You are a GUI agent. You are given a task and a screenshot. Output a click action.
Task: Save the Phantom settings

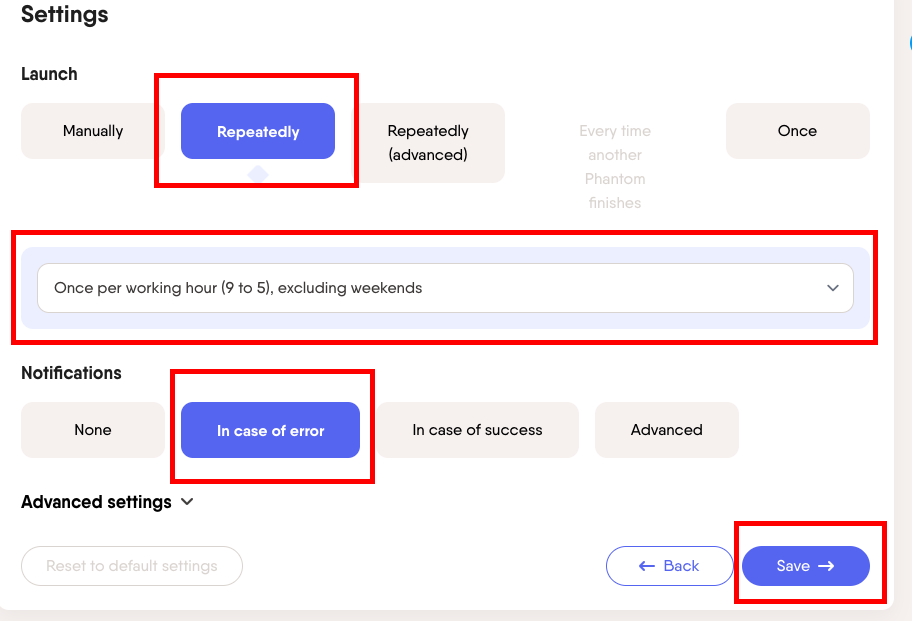tap(805, 566)
